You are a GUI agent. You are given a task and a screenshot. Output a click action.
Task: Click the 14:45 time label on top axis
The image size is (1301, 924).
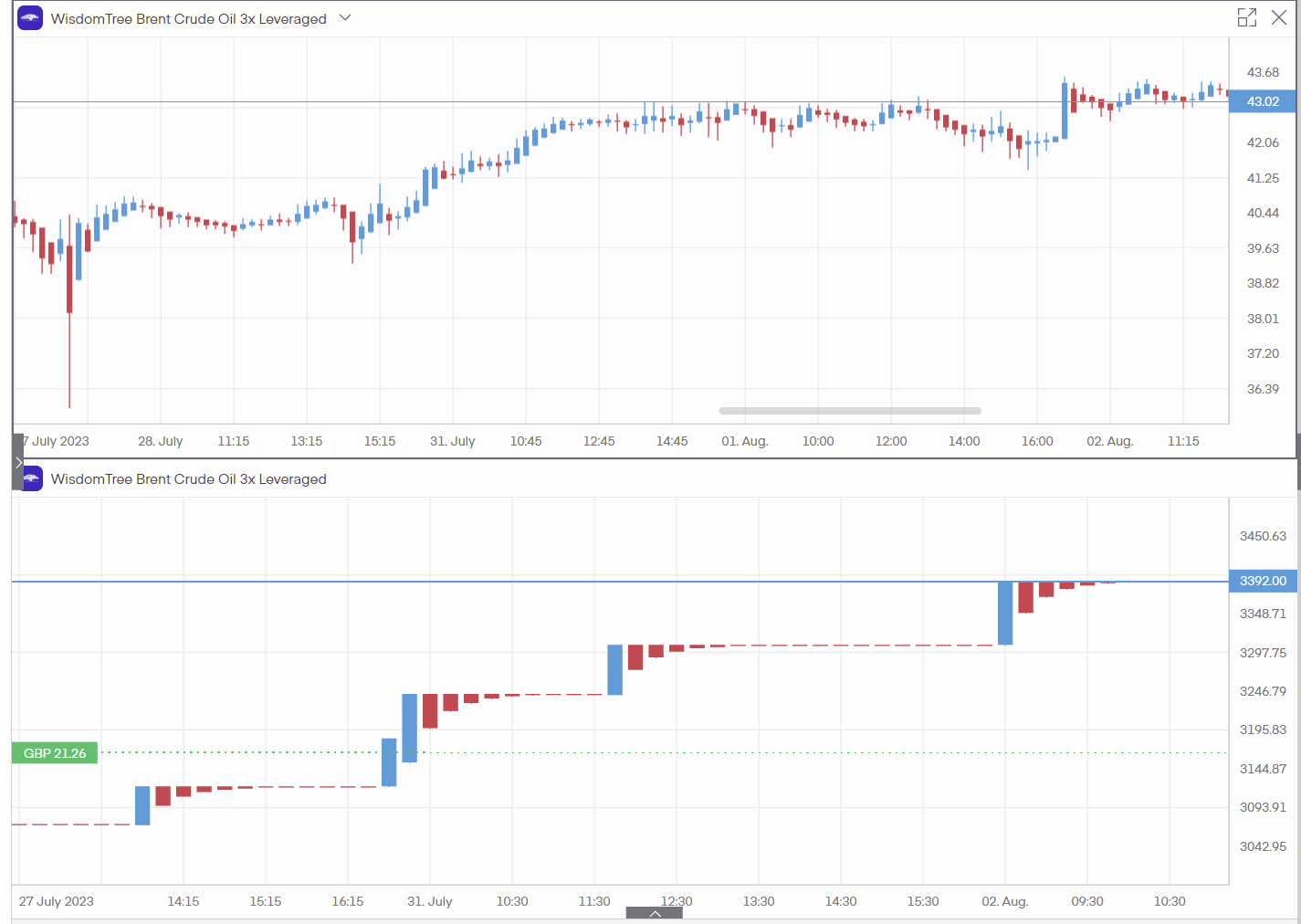click(672, 441)
